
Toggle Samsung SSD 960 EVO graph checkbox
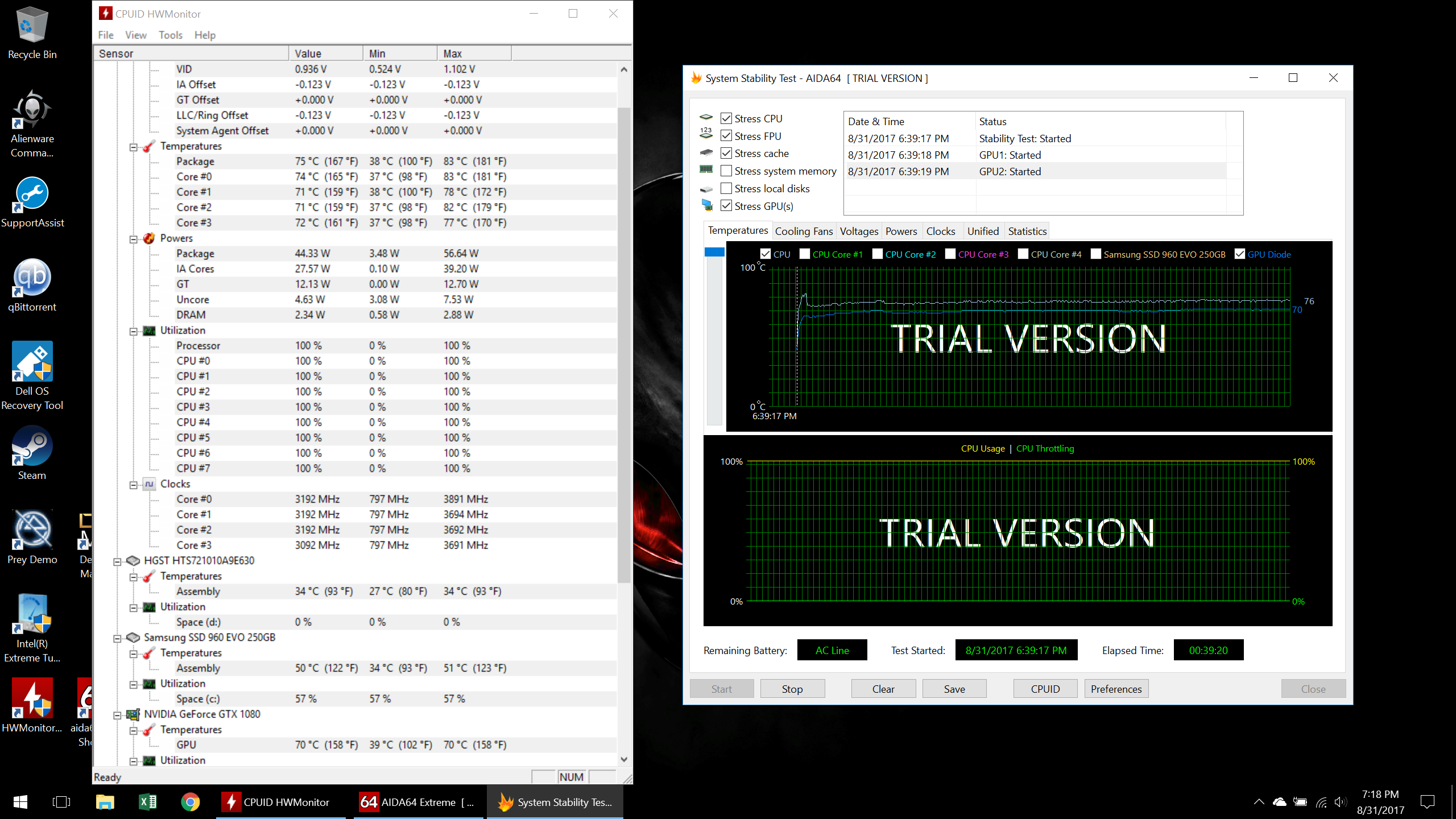click(1096, 254)
